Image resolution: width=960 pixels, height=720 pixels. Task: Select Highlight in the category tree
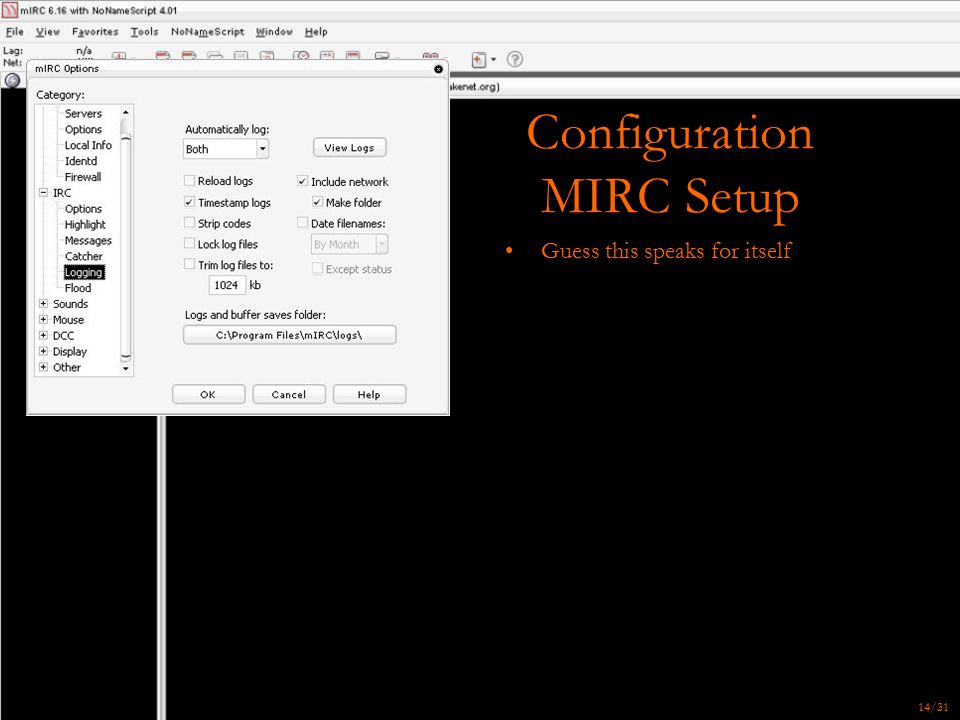pyautogui.click(x=85, y=225)
